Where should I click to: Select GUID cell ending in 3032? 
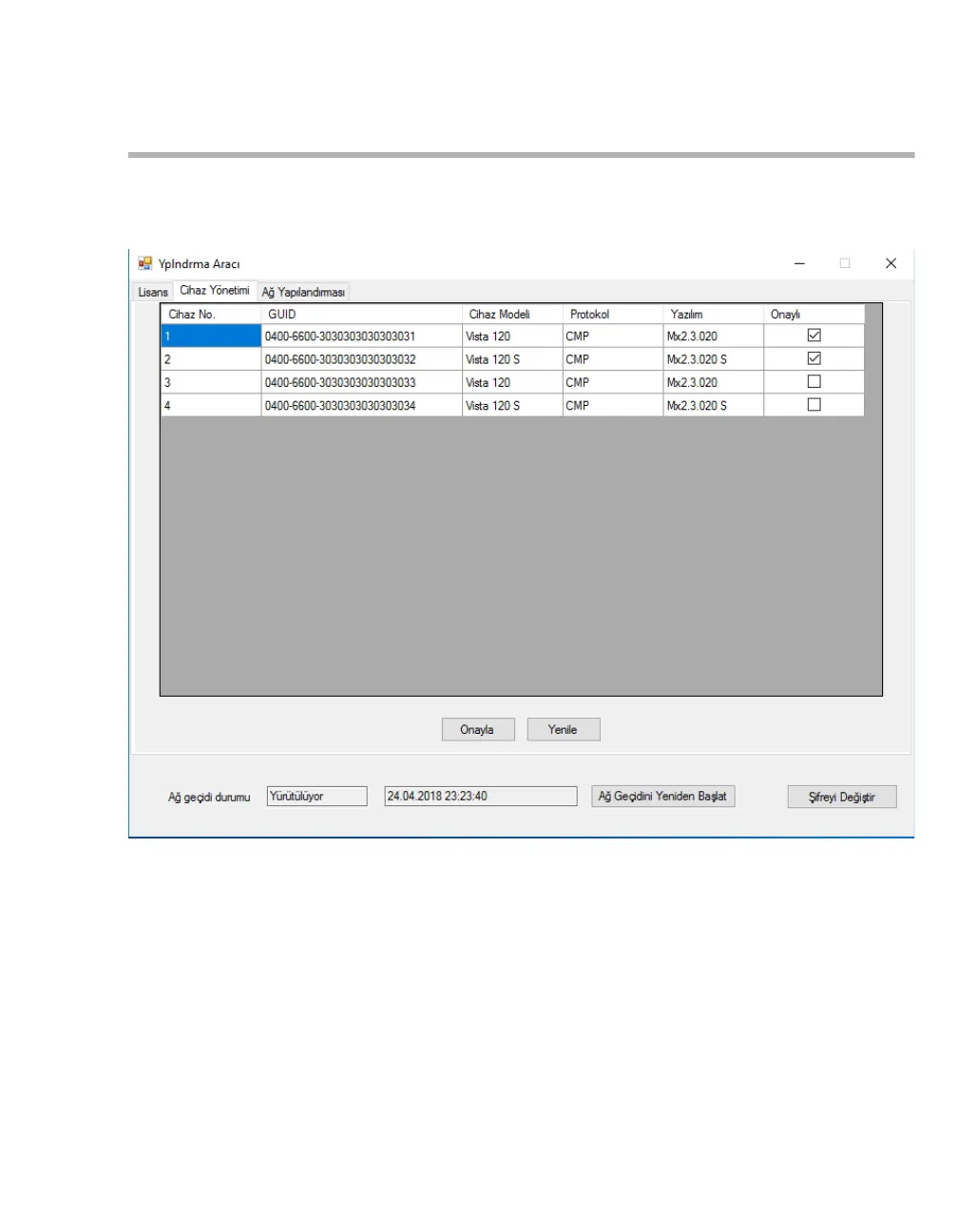pos(361,359)
